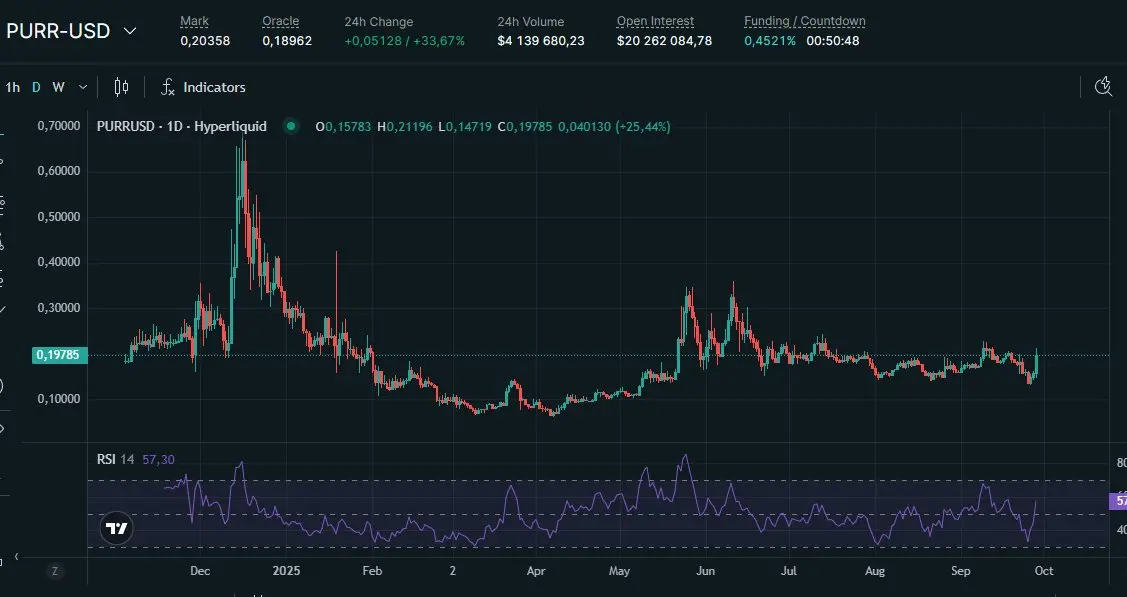The image size is (1127, 597).
Task: Collapse the left toolbar with arrow
Action: point(16,557)
